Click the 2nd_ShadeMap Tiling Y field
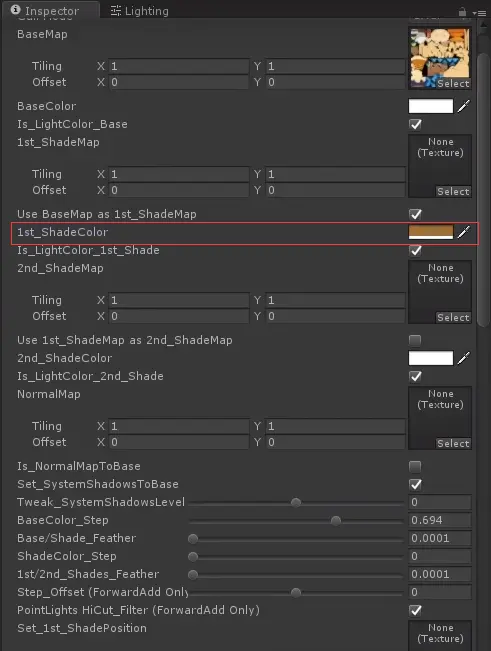The width and height of the screenshot is (491, 651). point(335,300)
